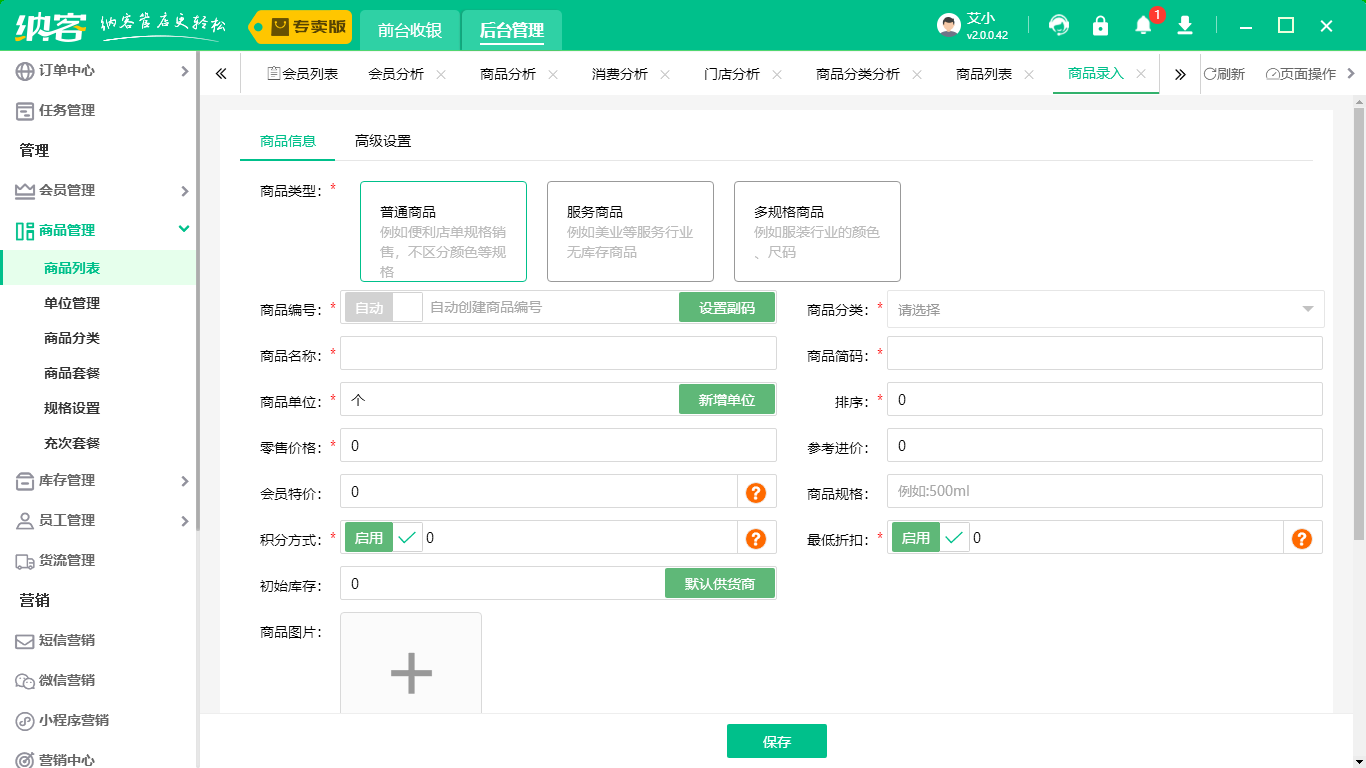Click the 新增单位 button
The image size is (1366, 768).
coord(726,400)
